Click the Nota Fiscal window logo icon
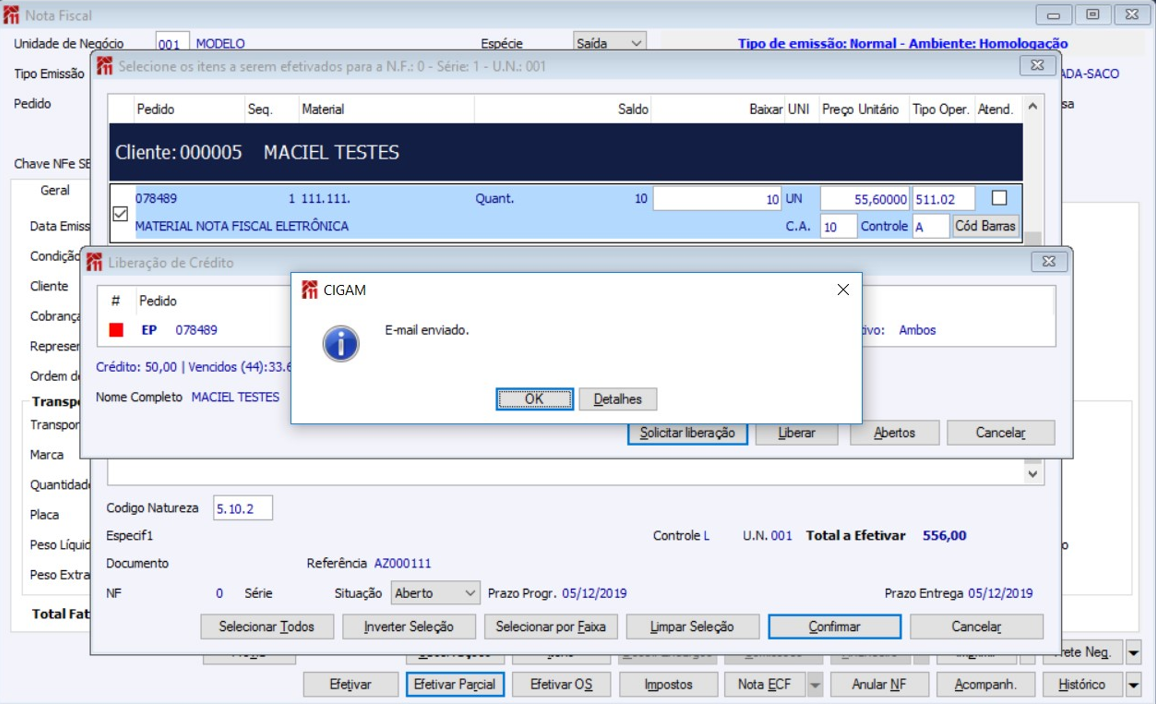Viewport: 1156px width, 704px height. 11,15
